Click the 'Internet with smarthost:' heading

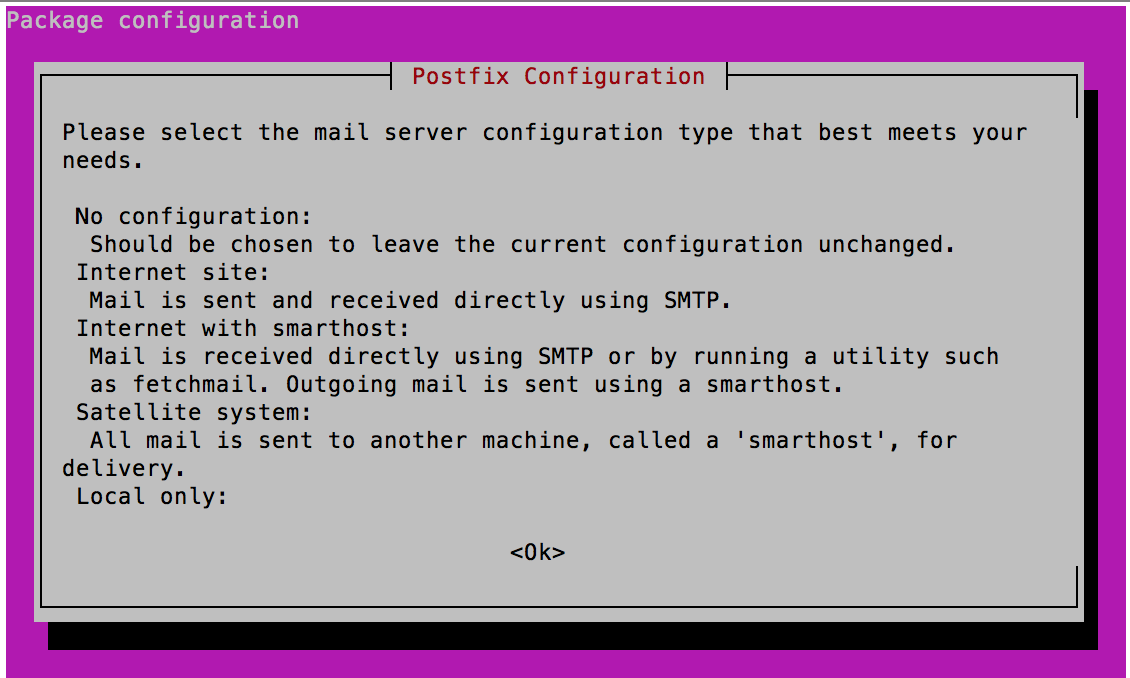click(x=243, y=329)
